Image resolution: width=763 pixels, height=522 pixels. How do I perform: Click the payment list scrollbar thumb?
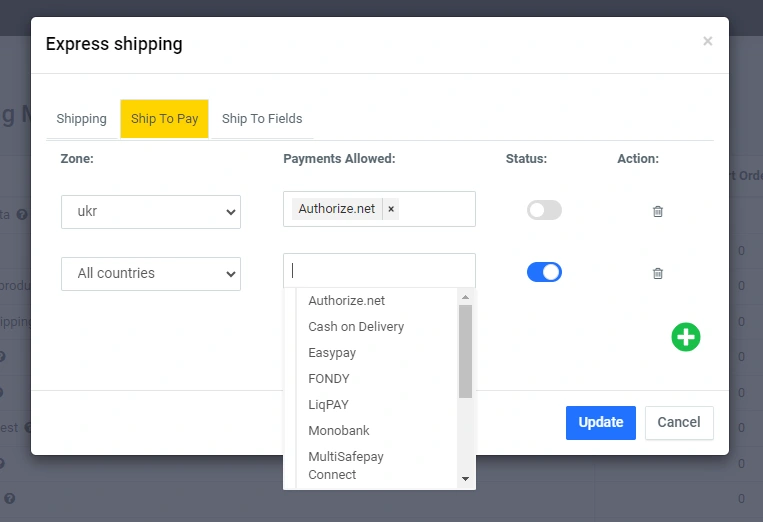465,350
